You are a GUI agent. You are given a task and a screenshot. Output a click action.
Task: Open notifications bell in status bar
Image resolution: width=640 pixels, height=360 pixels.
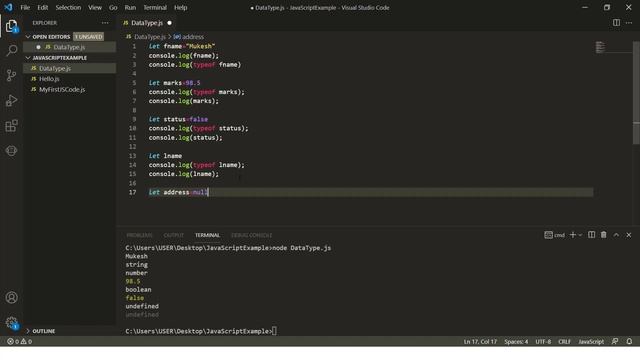(x=629, y=341)
